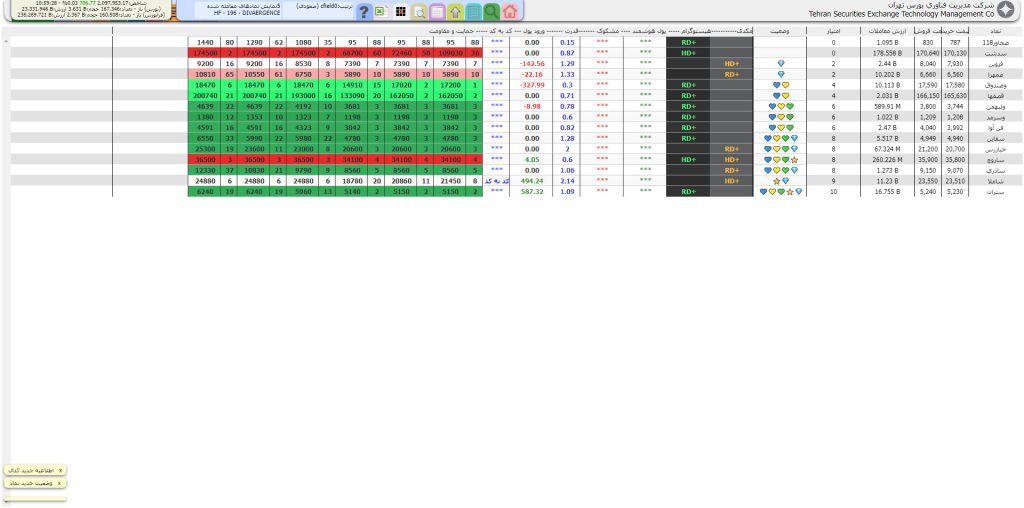Click blue heart in 2.47 B row
The width and height of the screenshot is (1024, 508).
click(x=772, y=127)
